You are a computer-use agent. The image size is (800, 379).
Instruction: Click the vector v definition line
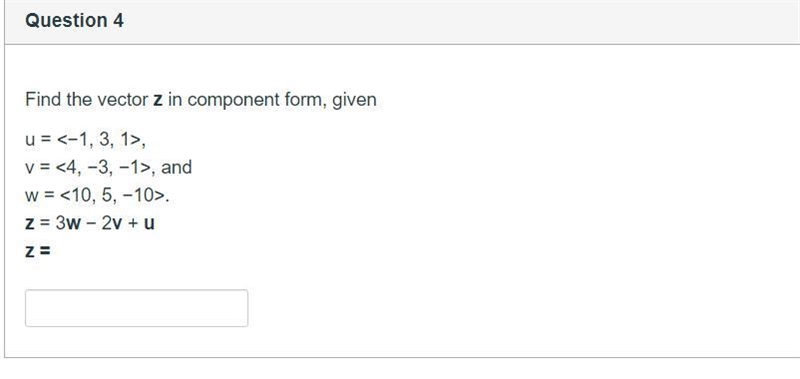tap(108, 167)
